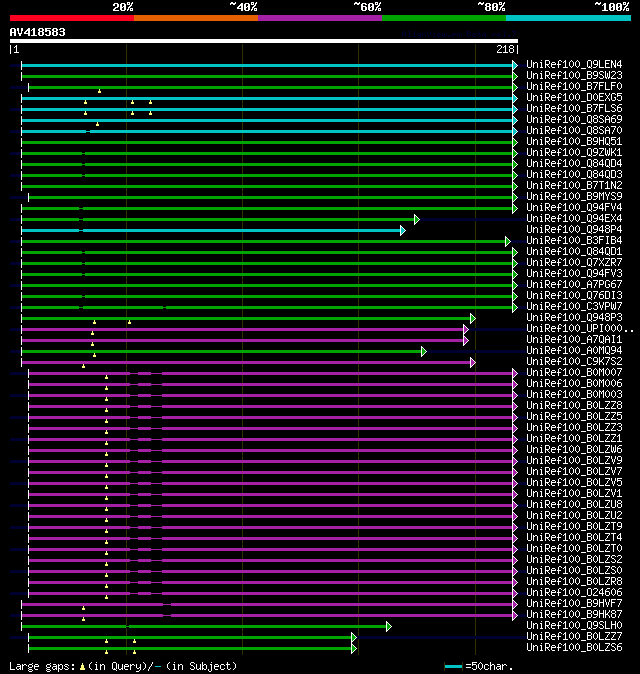The width and height of the screenshot is (640, 674).
Task: Click the green ~80% identity legend segment
Action: 444,18
